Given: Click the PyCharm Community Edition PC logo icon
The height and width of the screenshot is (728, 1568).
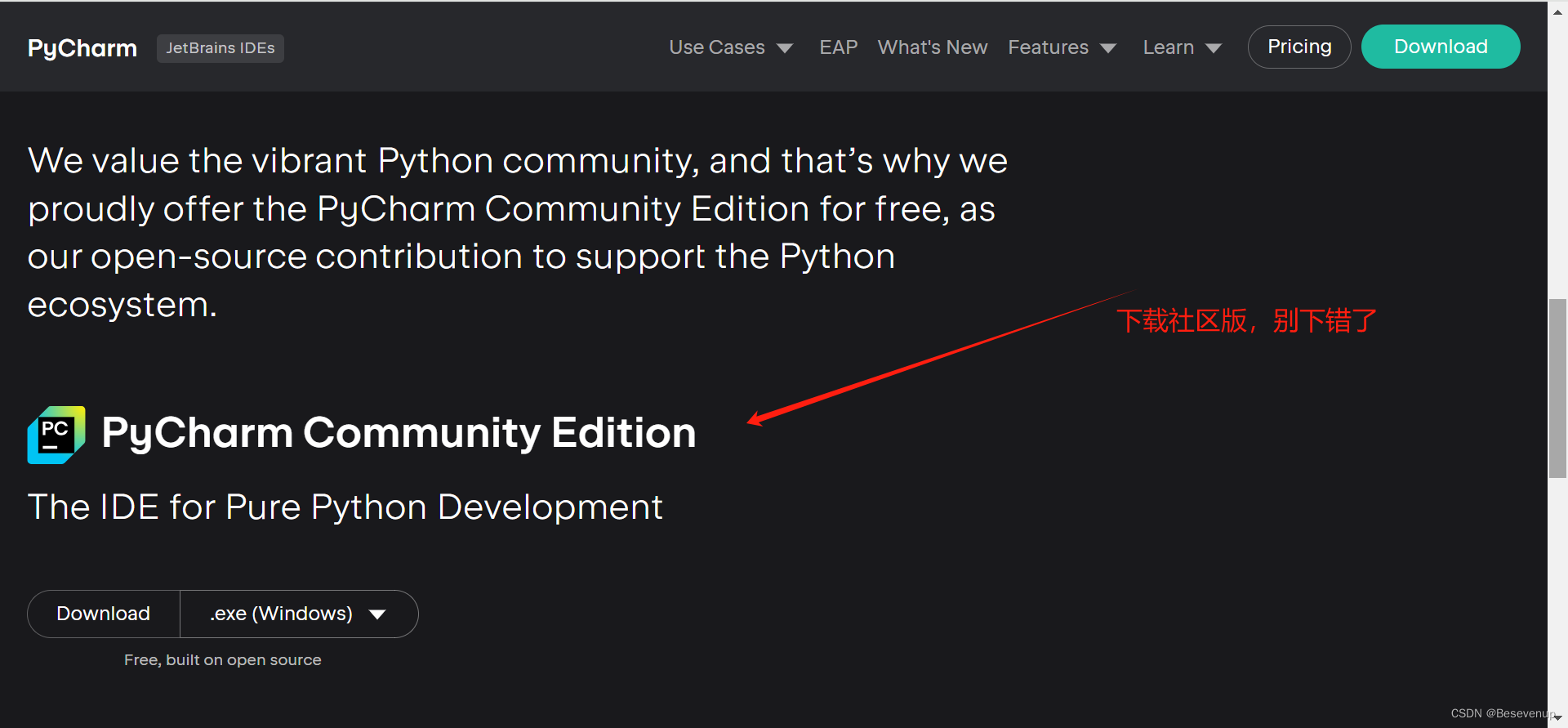Looking at the screenshot, I should (56, 435).
